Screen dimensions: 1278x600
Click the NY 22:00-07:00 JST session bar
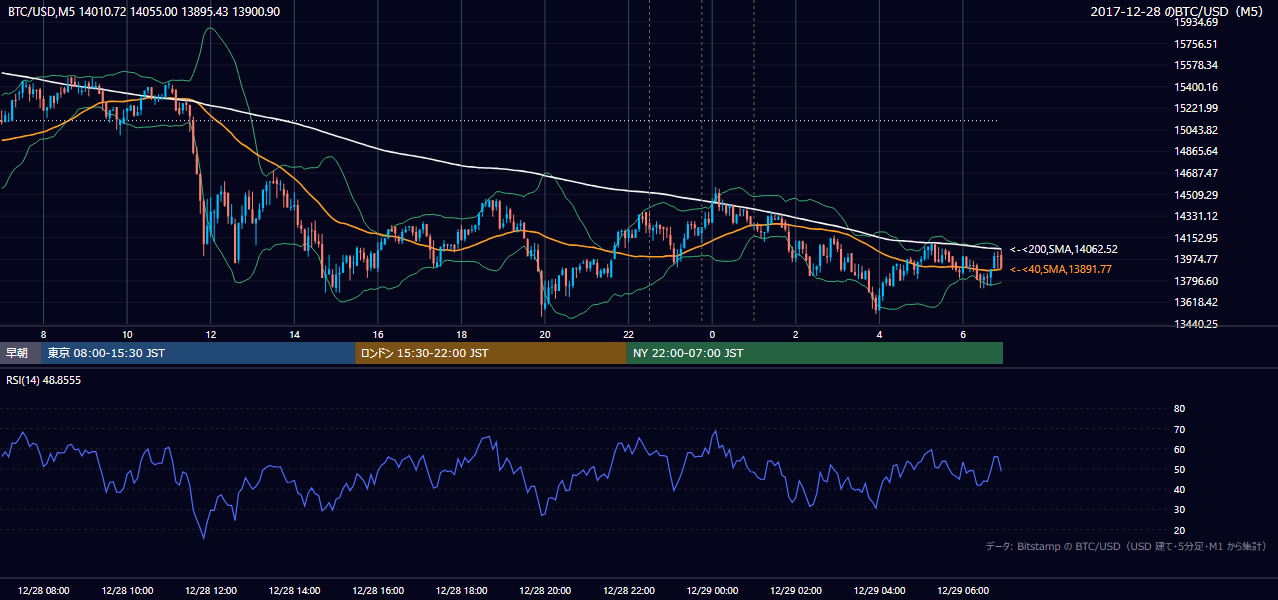(814, 353)
